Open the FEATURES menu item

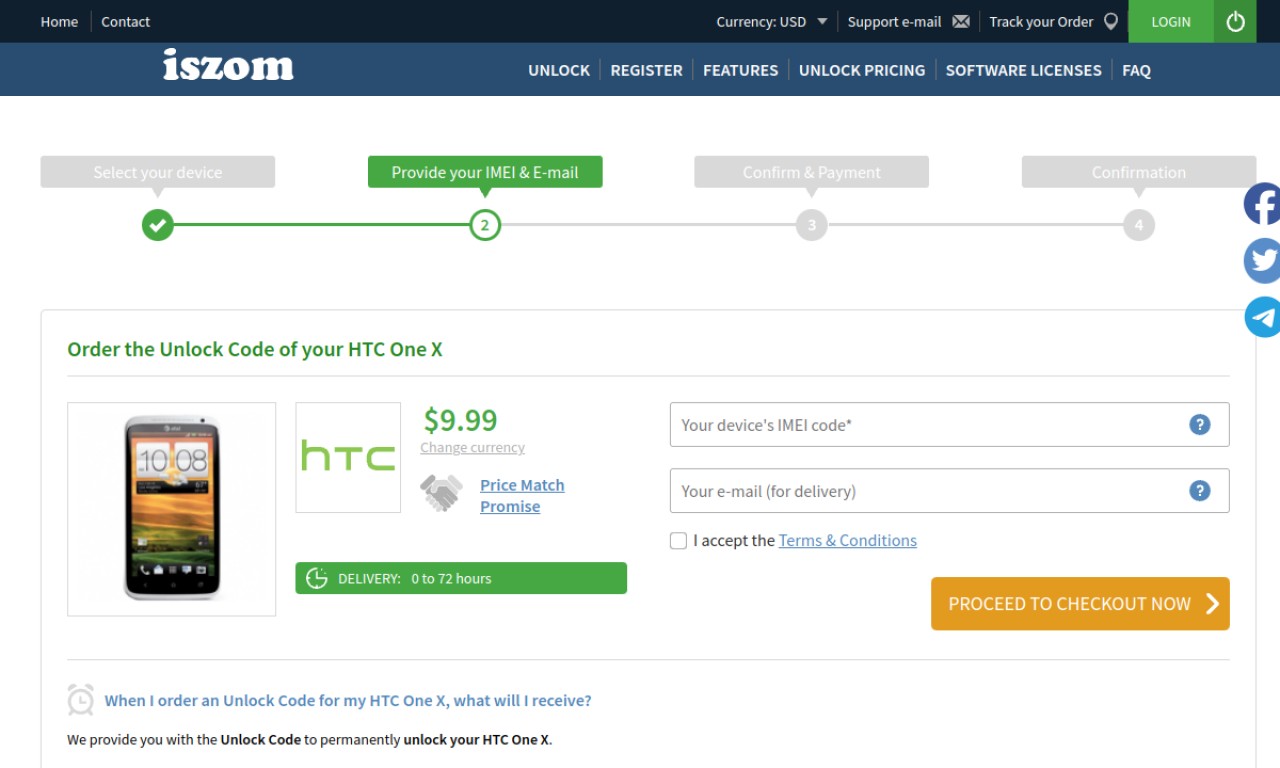click(x=740, y=70)
